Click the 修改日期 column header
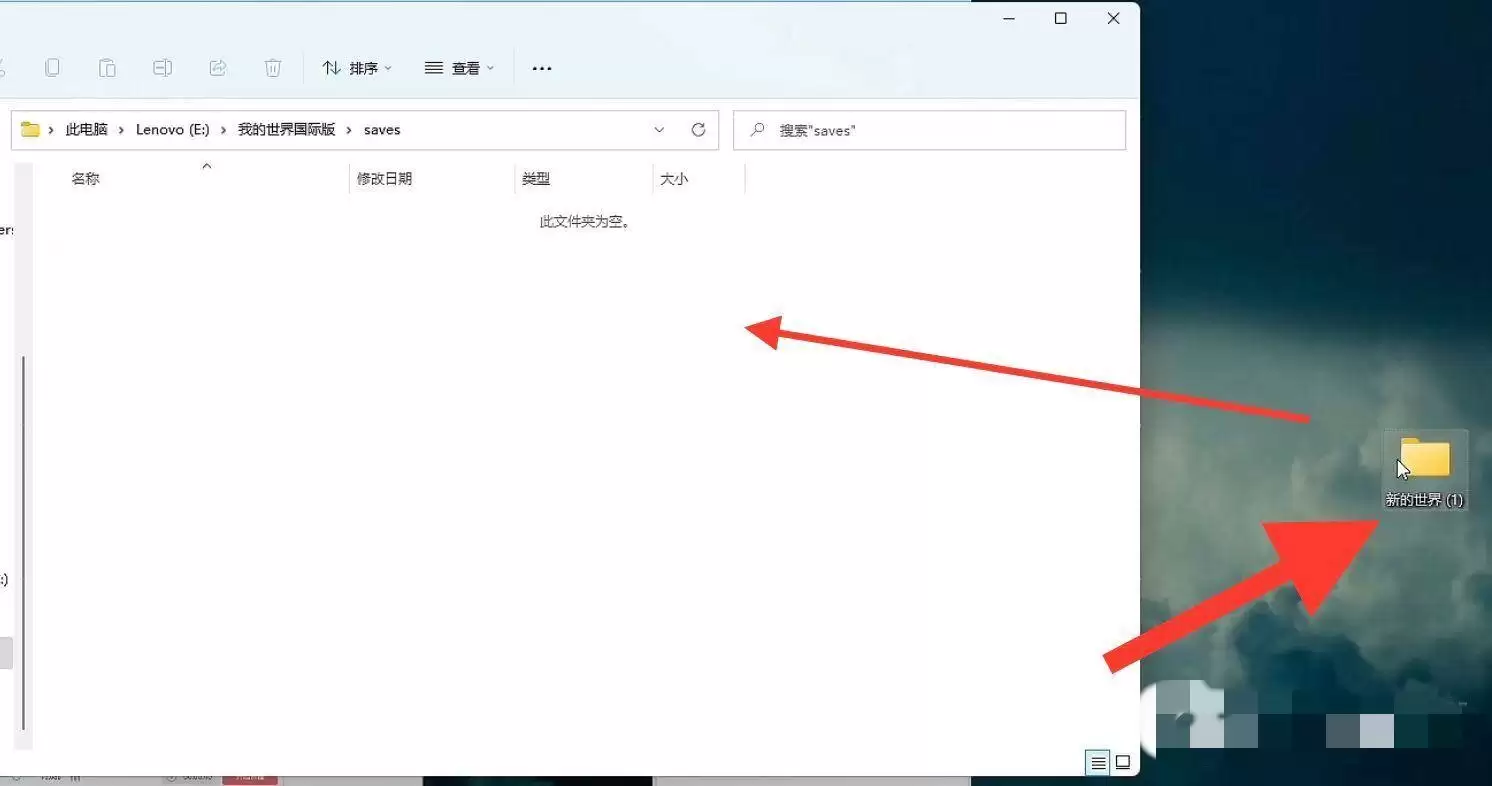The height and width of the screenshot is (786, 1492). (x=385, y=178)
